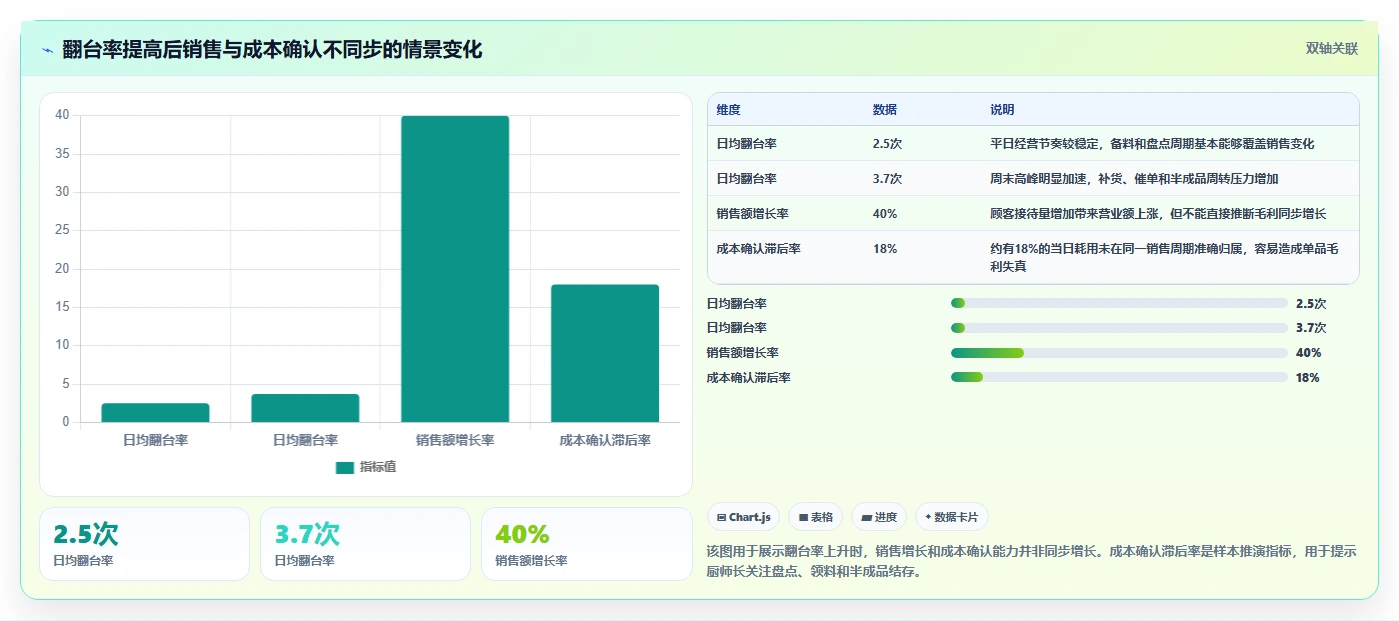Click the progress bar labeled 2.5次
Viewport: 1399px width, 621px height.
(x=1119, y=303)
